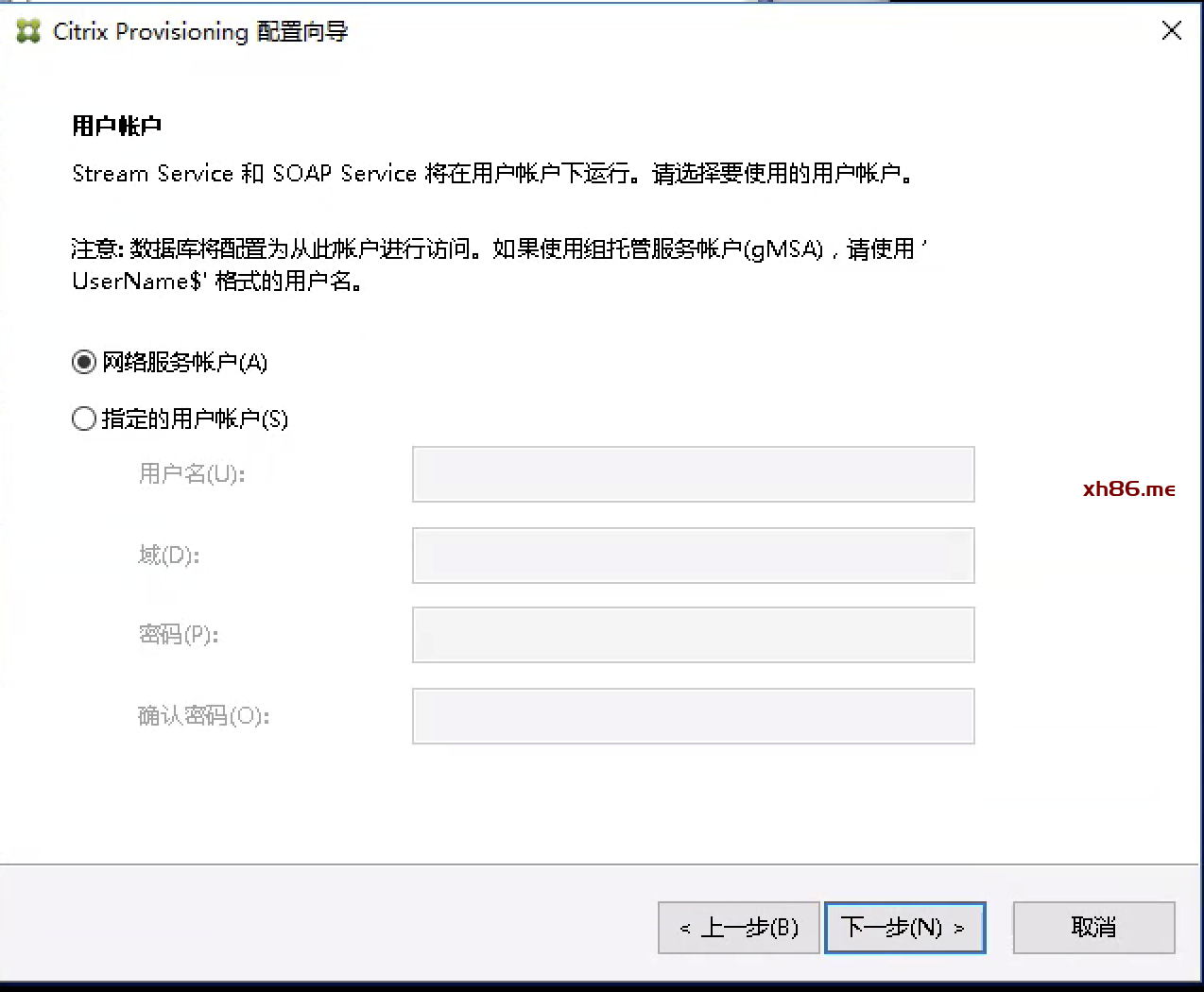This screenshot has height=992, width=1204.
Task: Click into the 密码(P) field
Action: pos(693,635)
